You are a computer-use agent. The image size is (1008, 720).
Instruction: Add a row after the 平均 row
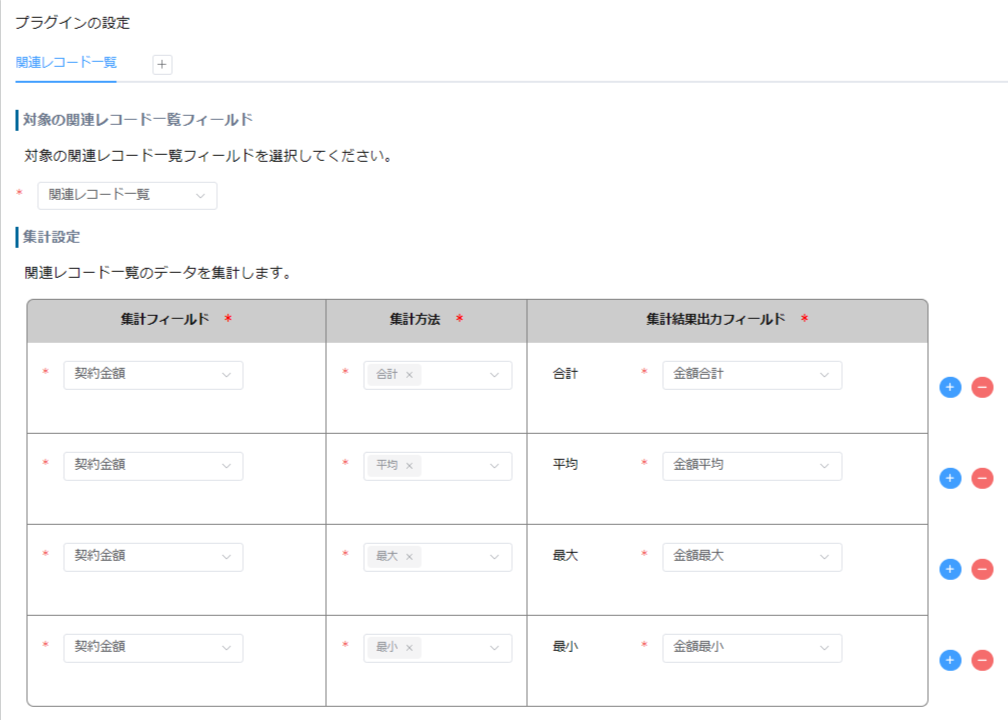tap(950, 478)
